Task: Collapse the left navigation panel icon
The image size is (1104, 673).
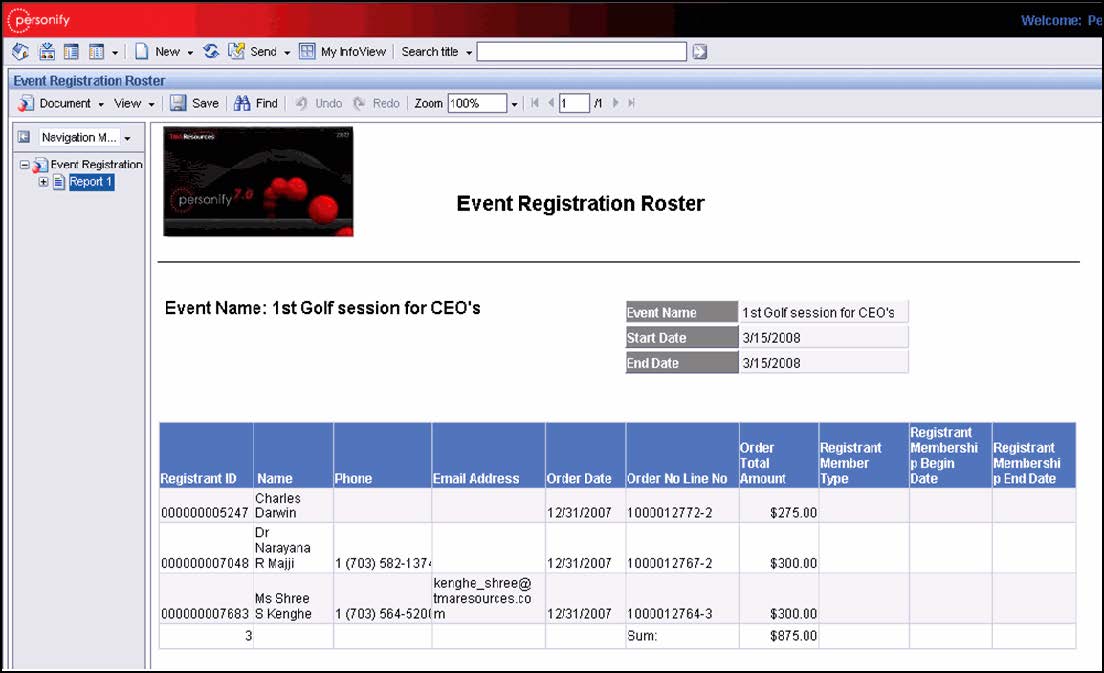Action: coord(23,137)
